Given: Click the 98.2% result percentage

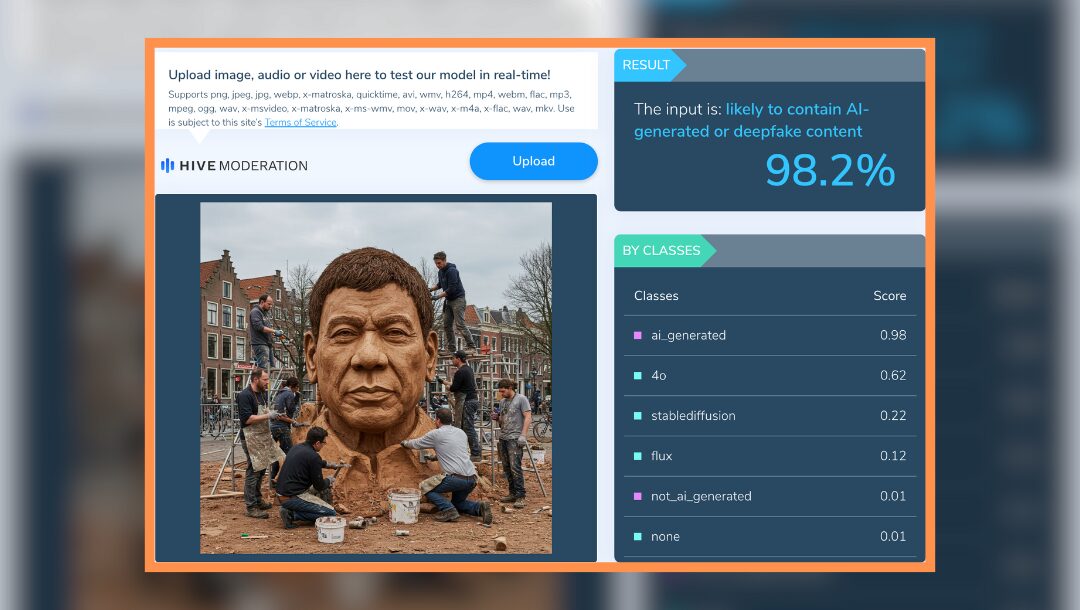Looking at the screenshot, I should (x=830, y=170).
